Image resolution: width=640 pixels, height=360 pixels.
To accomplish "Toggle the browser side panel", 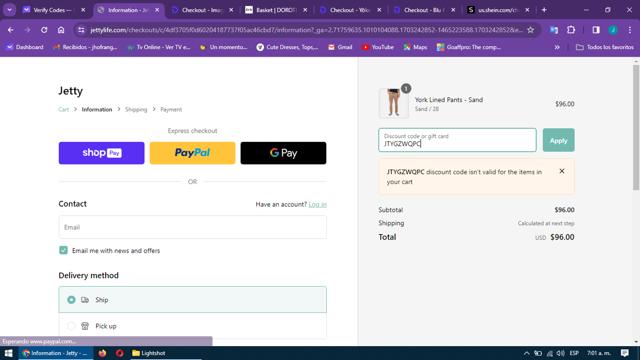I will pos(596,30).
